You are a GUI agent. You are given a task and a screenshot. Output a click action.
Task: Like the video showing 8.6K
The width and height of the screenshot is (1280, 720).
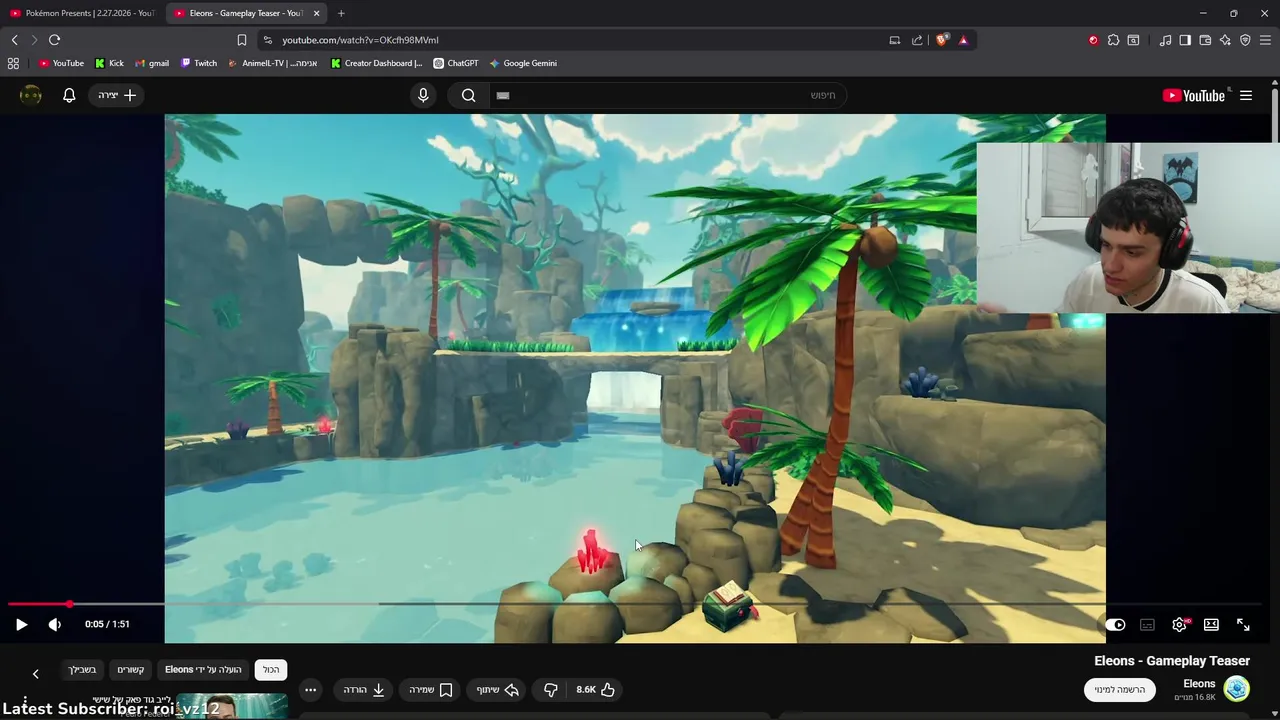click(x=595, y=689)
